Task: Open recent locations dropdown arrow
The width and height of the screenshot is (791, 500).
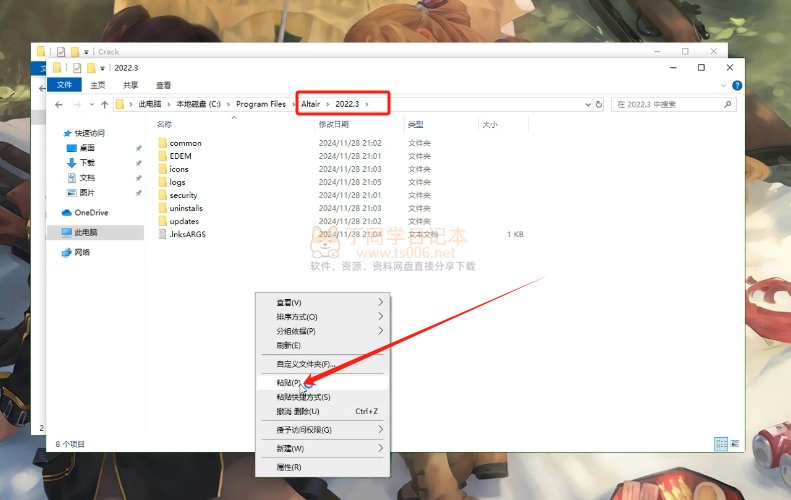Action: pos(91,104)
